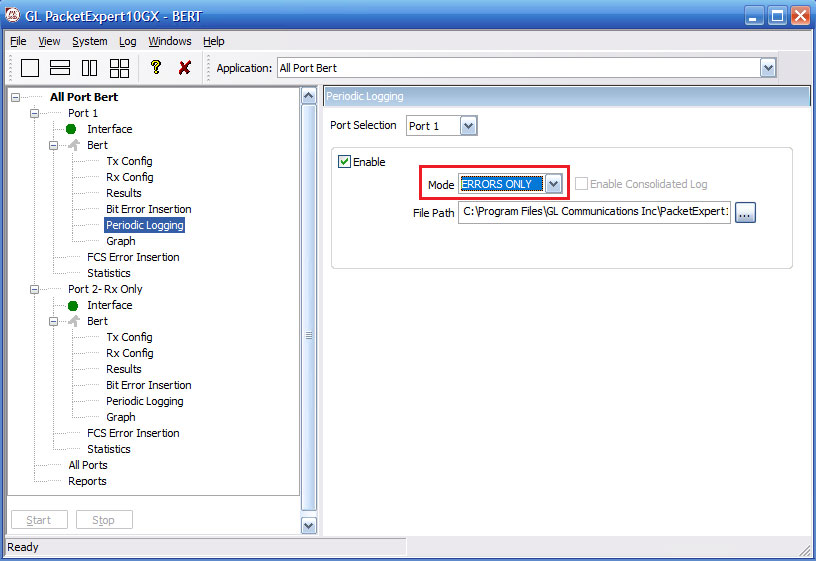Screen dimensions: 816x561
Task: Select Bit Error Insertion under Port 1
Action: pos(148,209)
